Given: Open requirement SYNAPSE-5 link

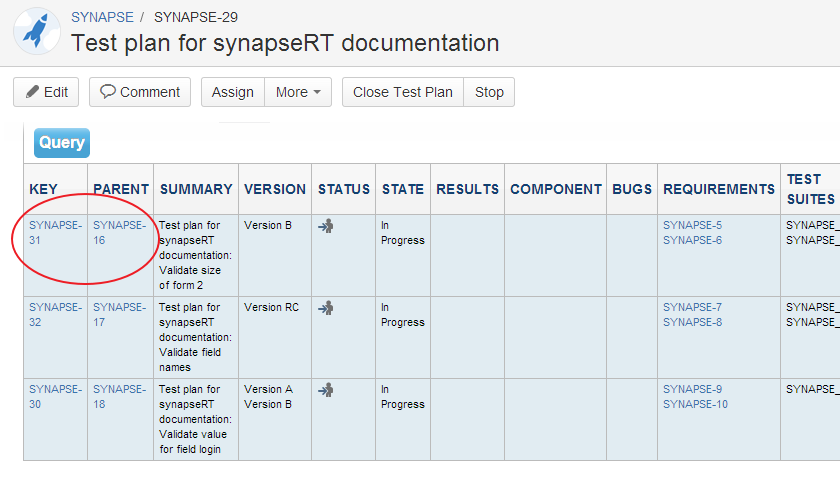Looking at the screenshot, I should coord(692,225).
